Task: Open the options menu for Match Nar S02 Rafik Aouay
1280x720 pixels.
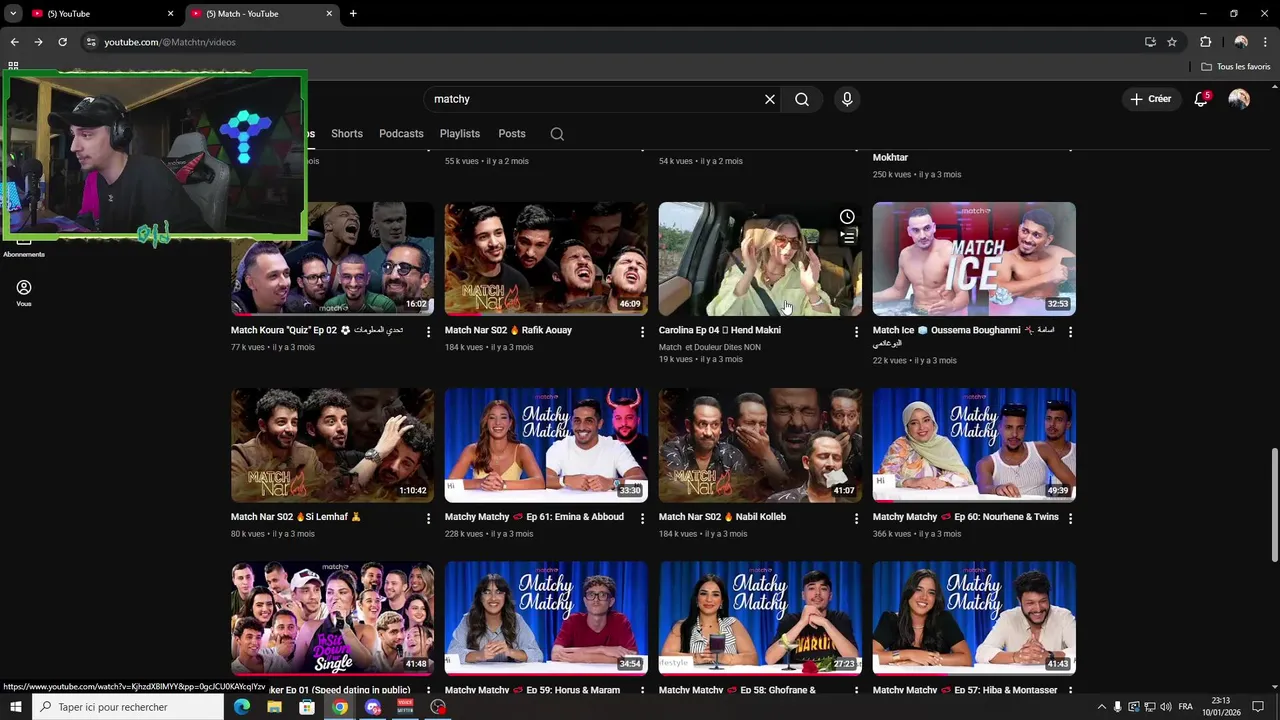Action: [642, 332]
